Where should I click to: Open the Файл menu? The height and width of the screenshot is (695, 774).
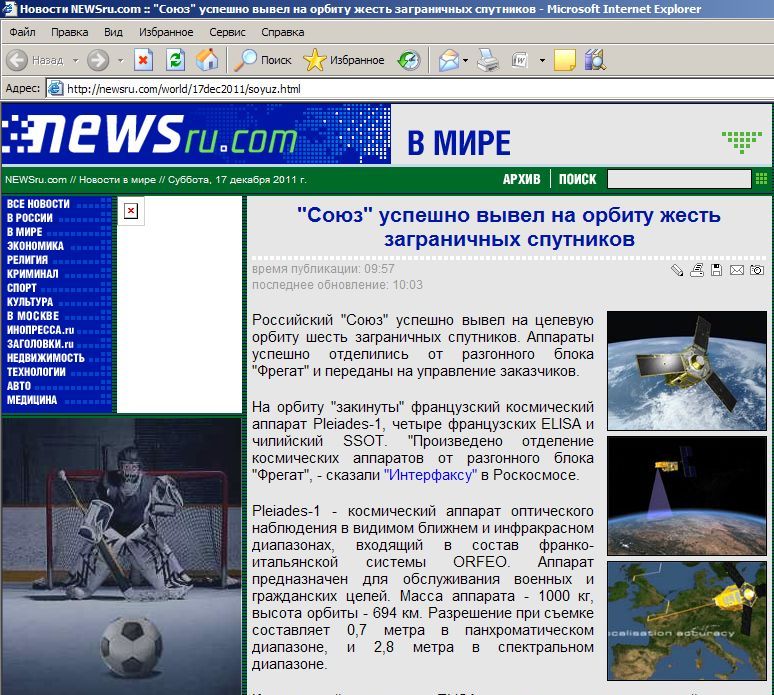coord(22,32)
